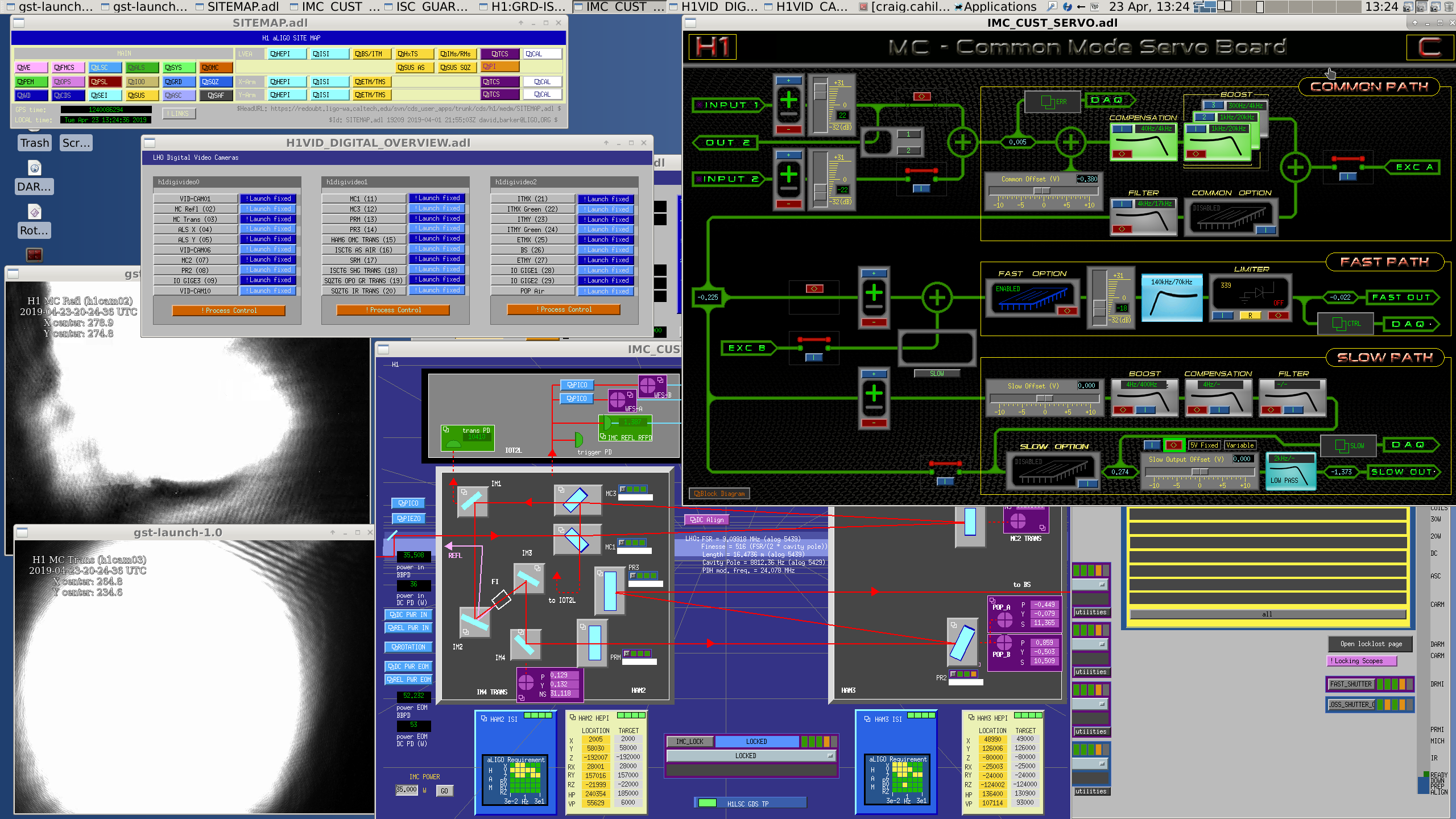The image size is (1456, 819).
Task: Open the WFS-A quadrant photodiode icon
Action: (622, 400)
